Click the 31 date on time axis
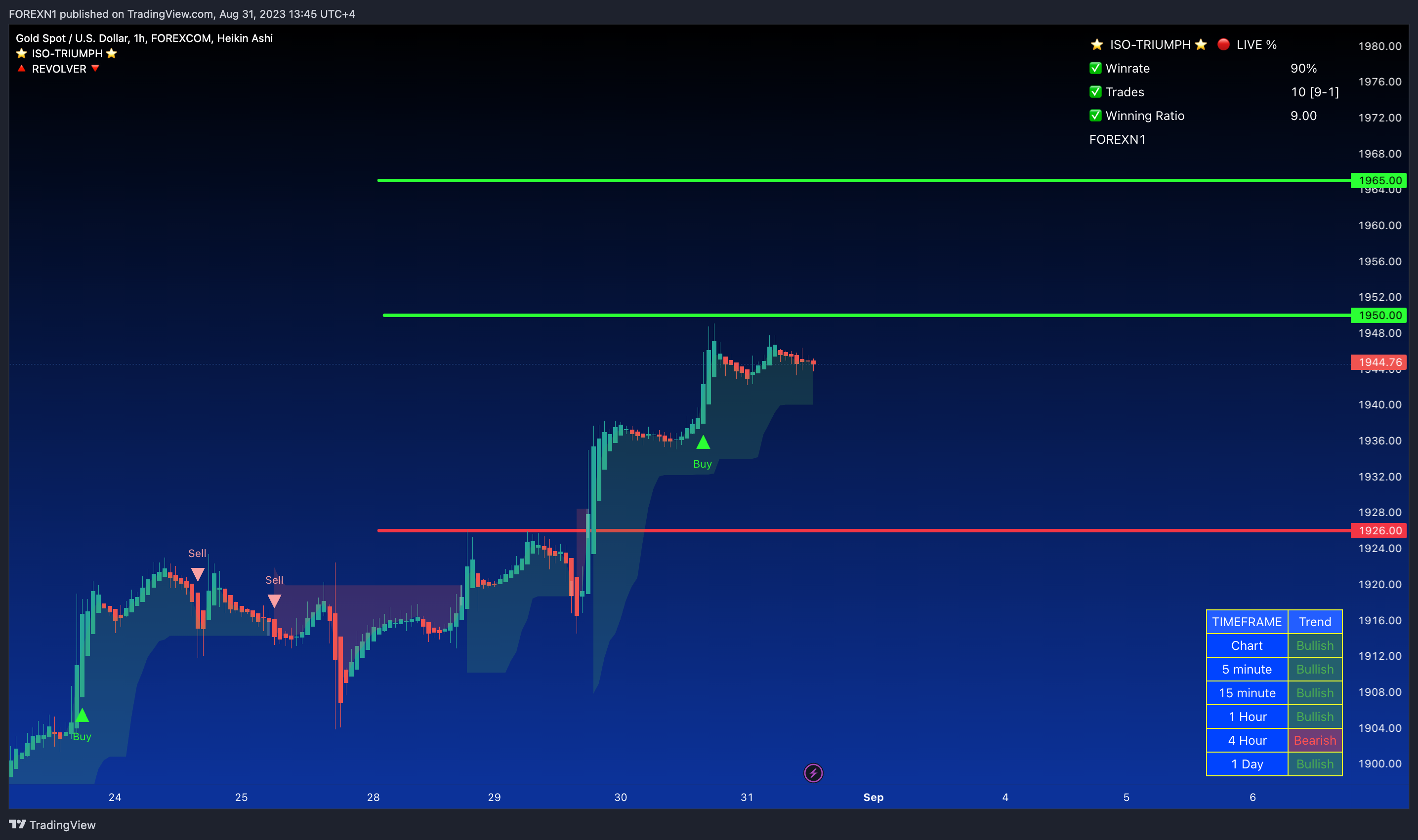The height and width of the screenshot is (840, 1418). coord(747,797)
